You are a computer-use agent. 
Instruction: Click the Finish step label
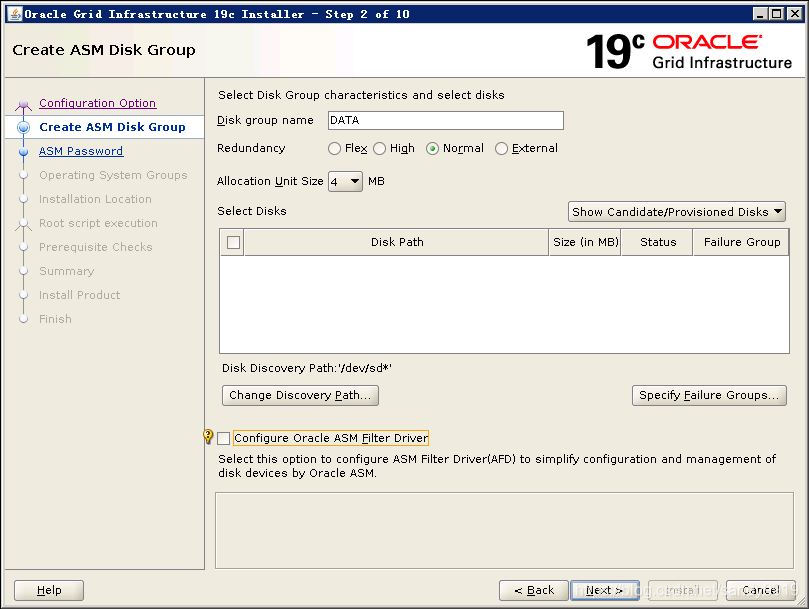[55, 319]
